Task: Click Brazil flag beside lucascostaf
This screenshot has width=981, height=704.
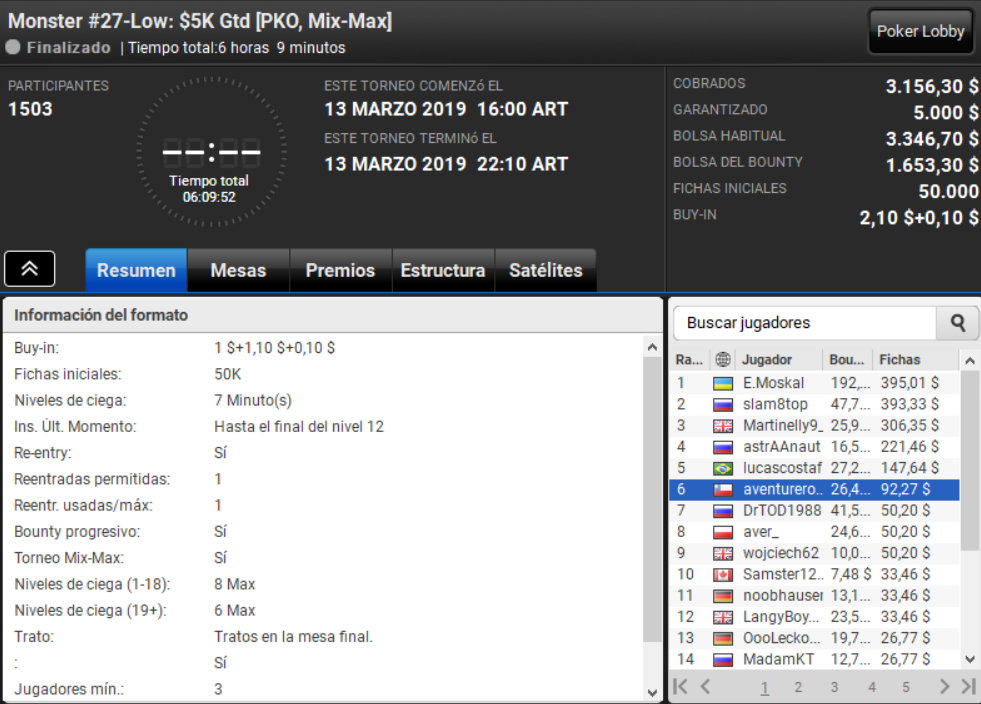Action: point(723,468)
